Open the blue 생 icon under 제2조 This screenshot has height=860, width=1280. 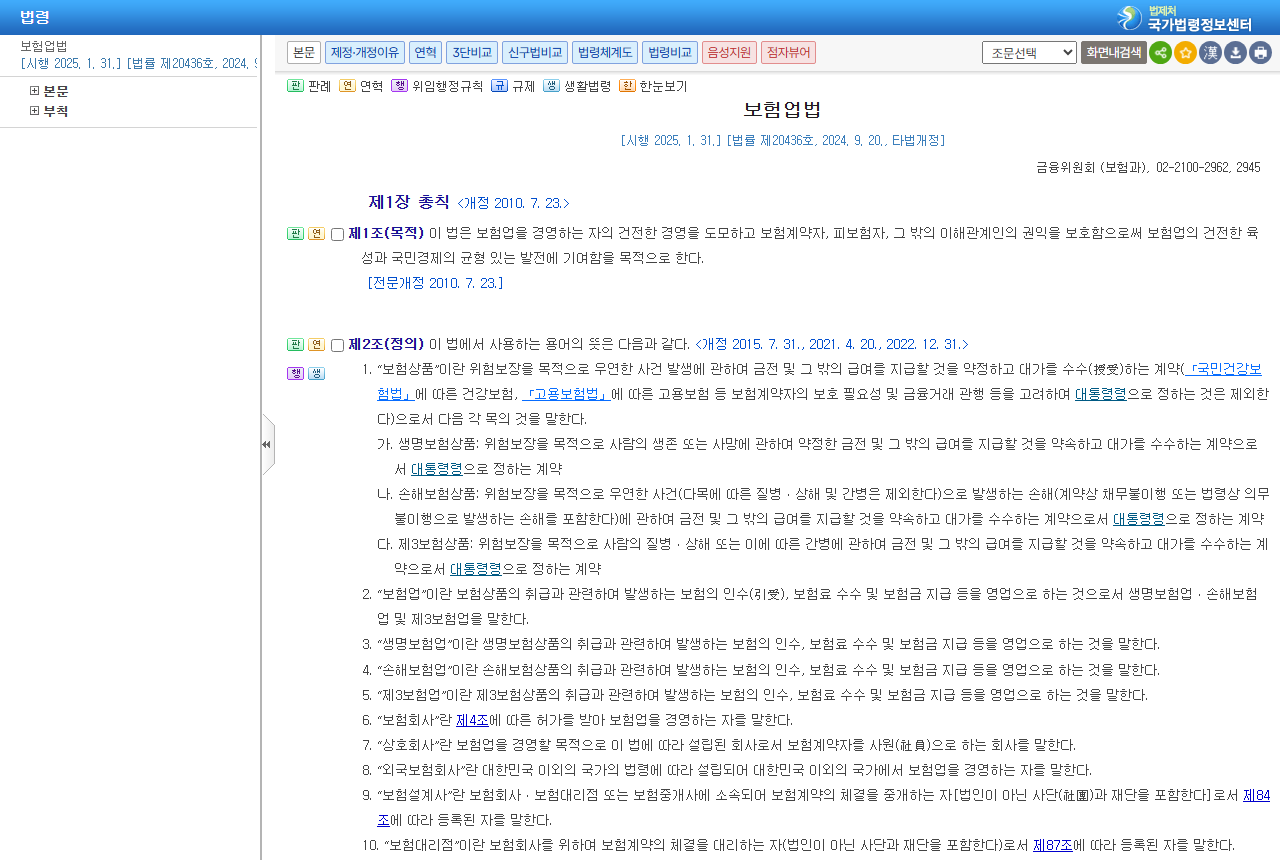point(316,373)
